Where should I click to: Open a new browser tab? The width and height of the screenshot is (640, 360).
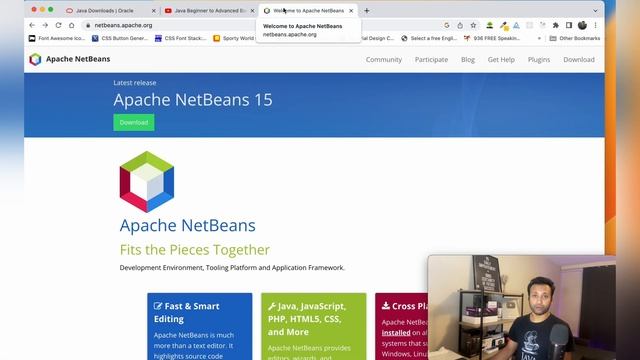367,11
